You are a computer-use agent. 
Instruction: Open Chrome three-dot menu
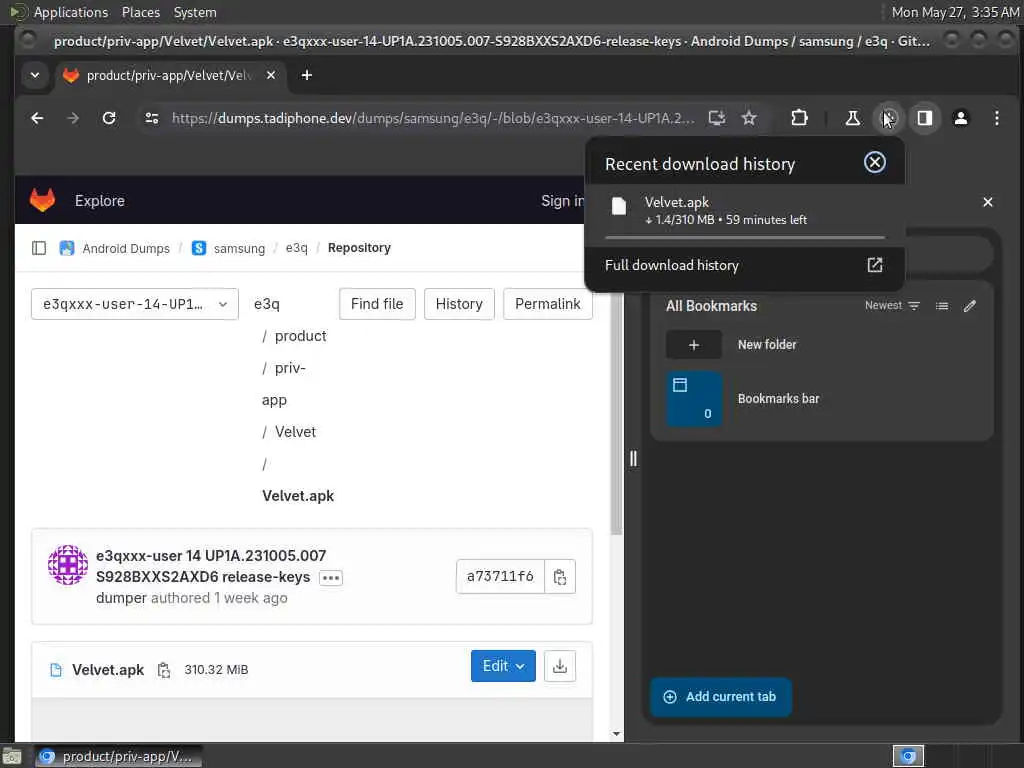pos(997,118)
